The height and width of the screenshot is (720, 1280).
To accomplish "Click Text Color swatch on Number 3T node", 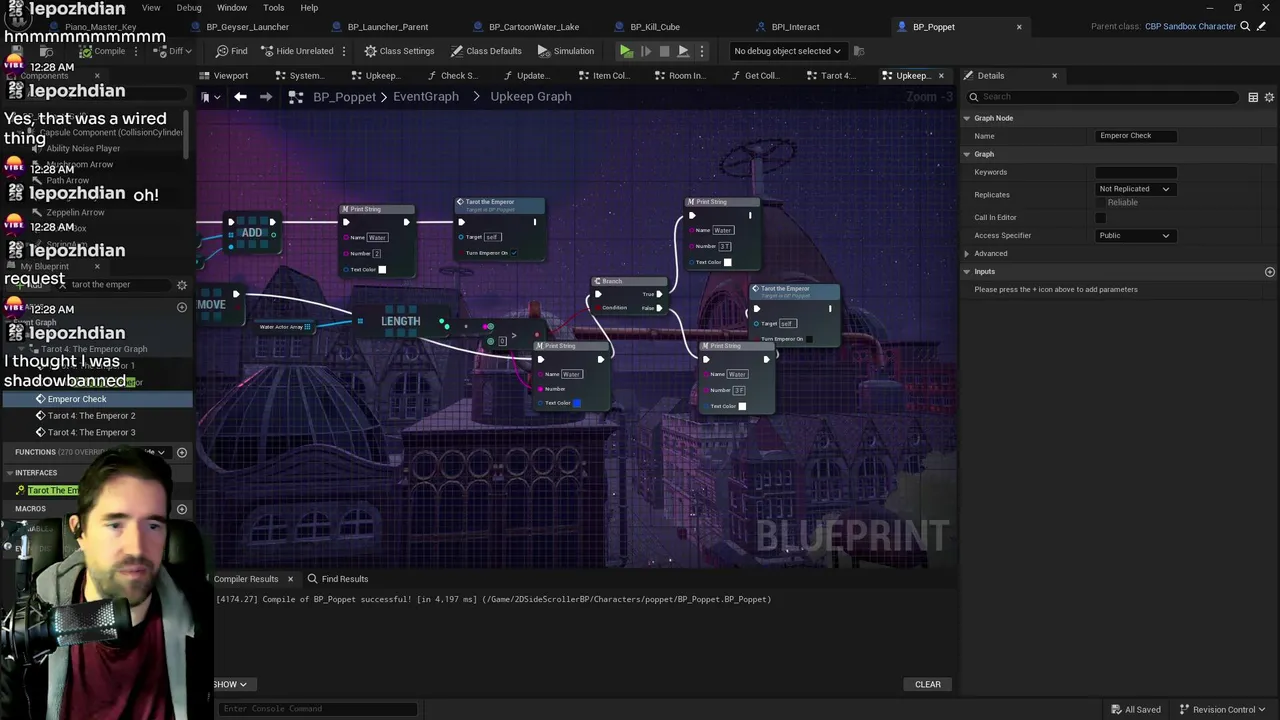I will [727, 262].
